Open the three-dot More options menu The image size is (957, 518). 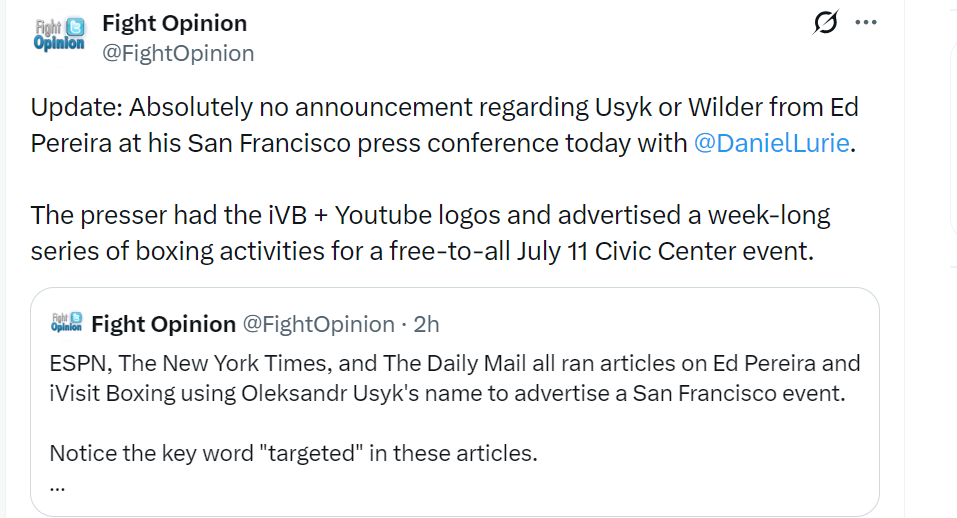[x=866, y=23]
